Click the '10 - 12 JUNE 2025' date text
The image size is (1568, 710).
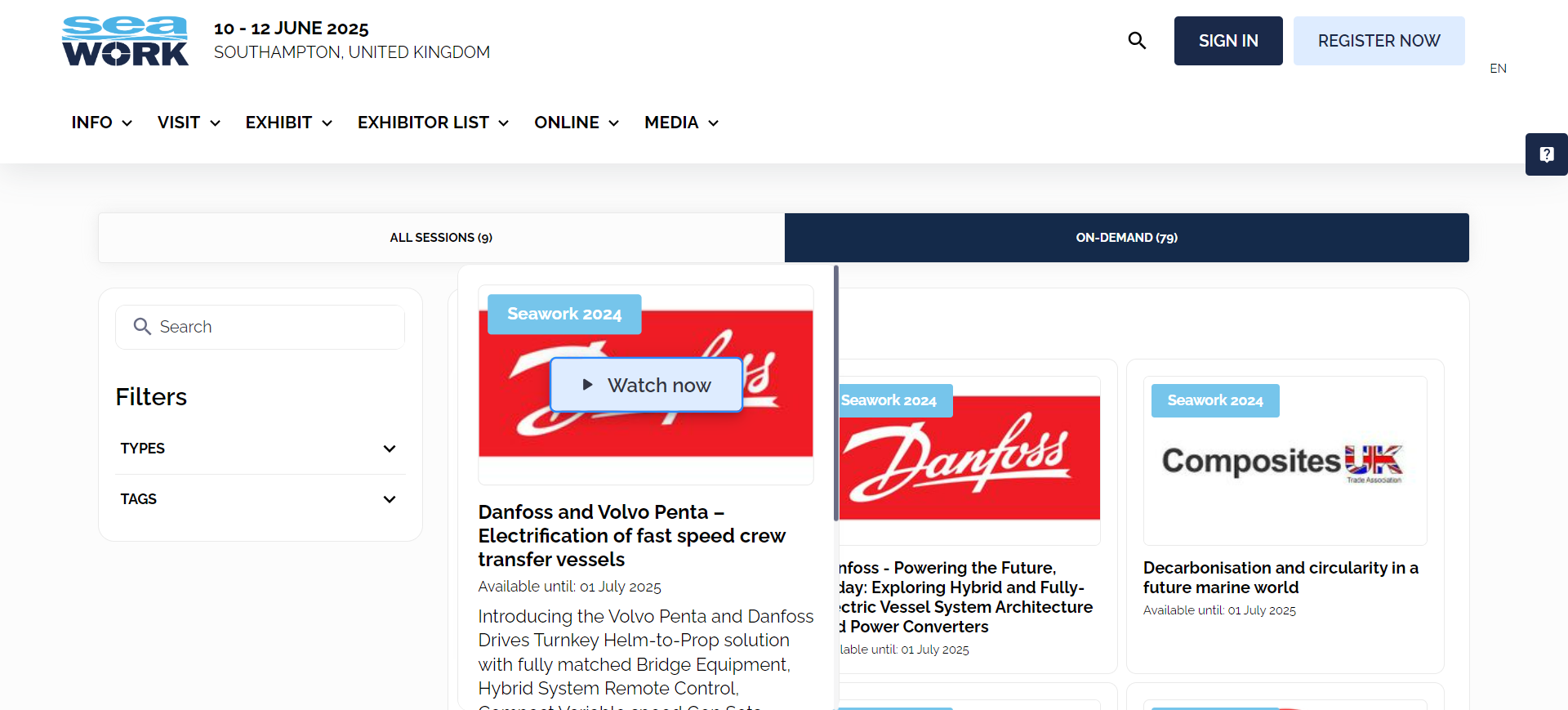pos(292,29)
